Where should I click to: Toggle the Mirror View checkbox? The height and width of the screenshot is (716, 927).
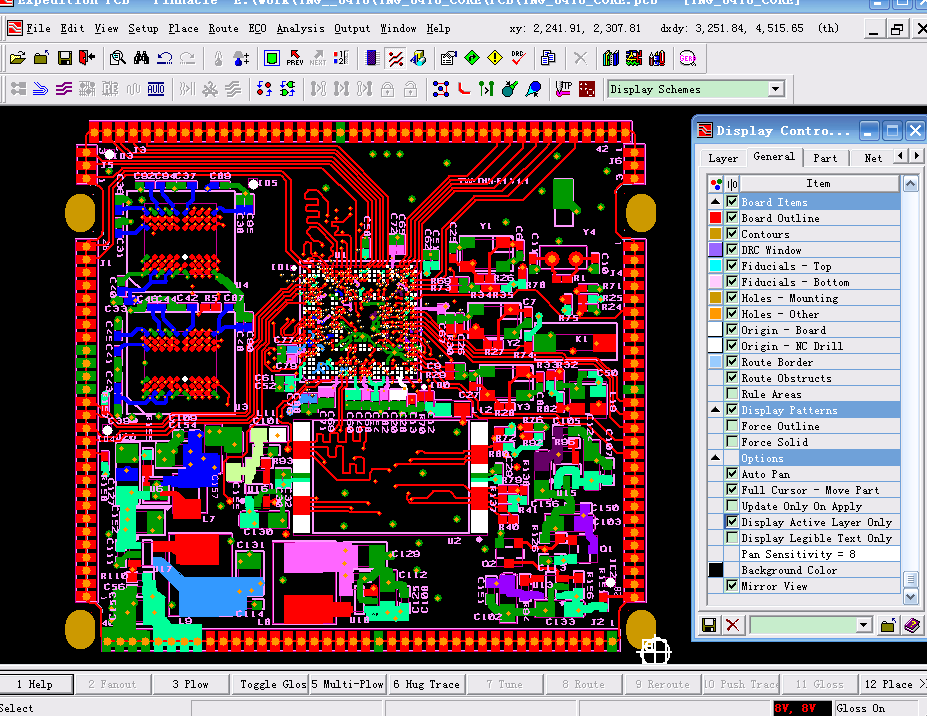pos(732,586)
